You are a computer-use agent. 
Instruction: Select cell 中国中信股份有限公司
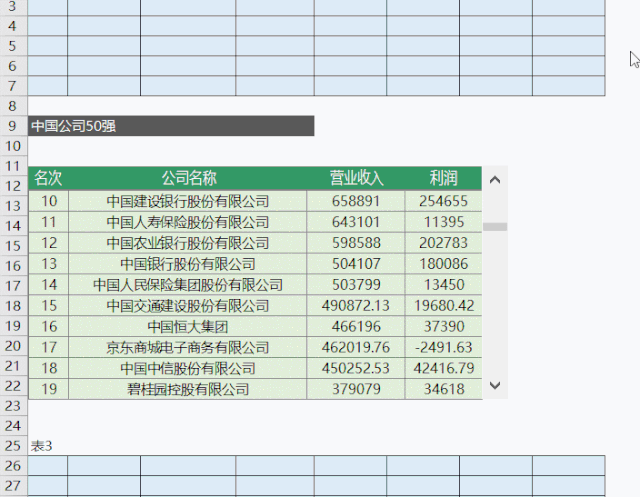[188, 368]
